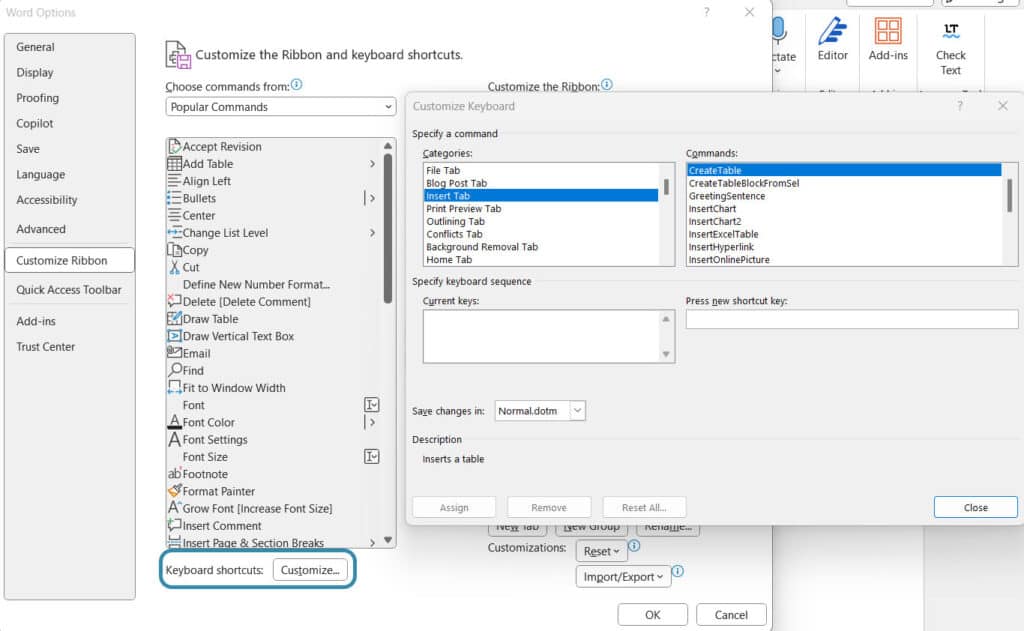This screenshot has width=1024, height=631.
Task: Open the Reset customizations dropdown
Action: (601, 551)
